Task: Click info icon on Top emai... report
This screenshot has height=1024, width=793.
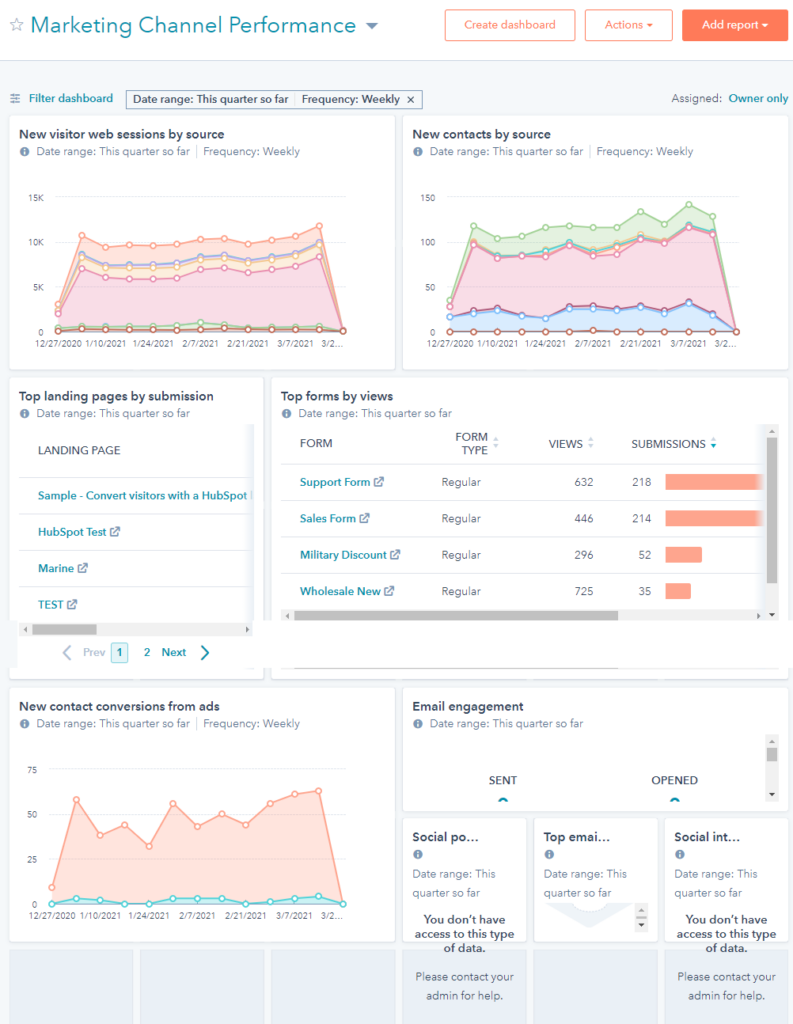Action: 549,854
